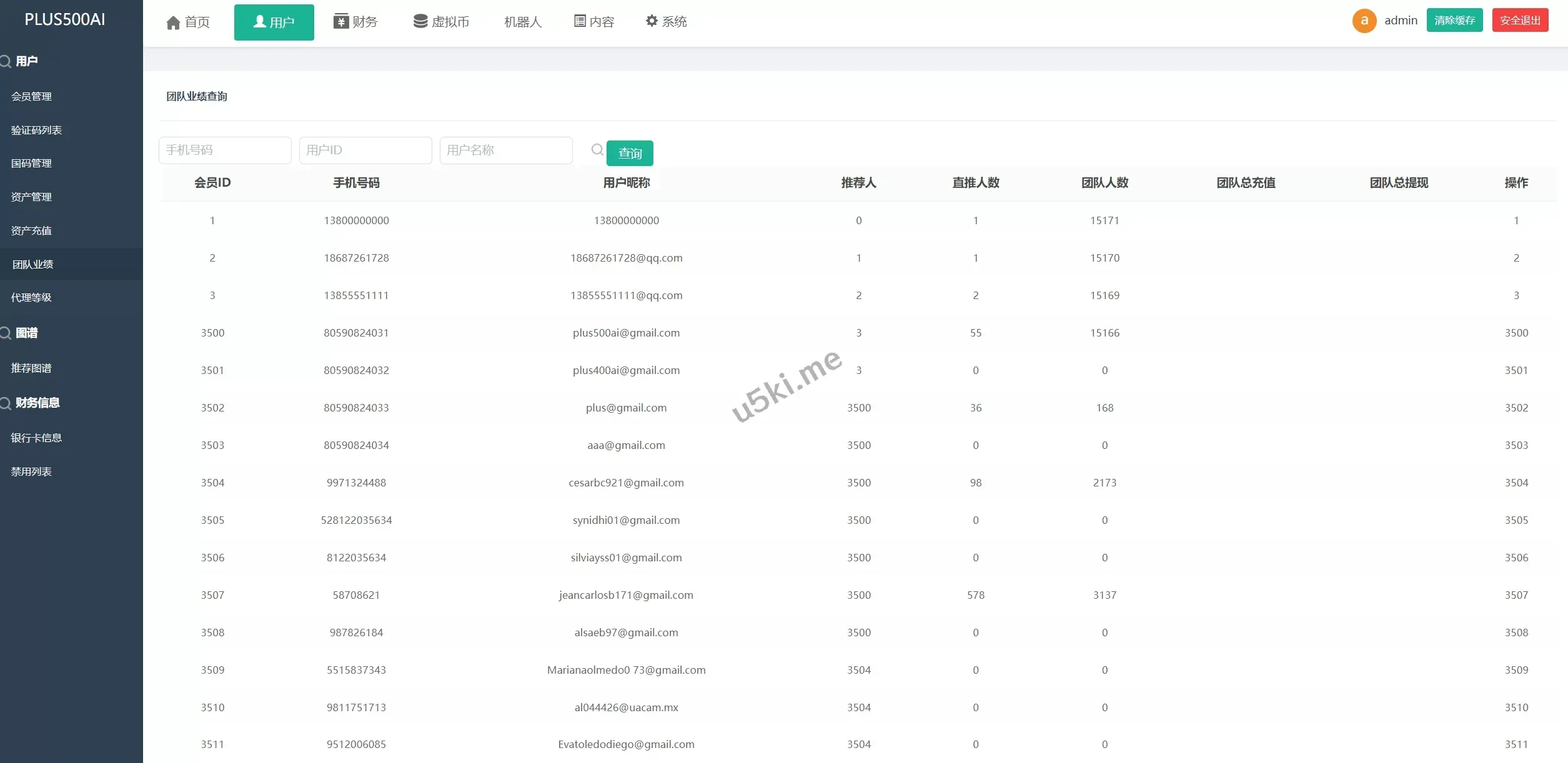Click the 清除缓存 button
Screen dimensions: 1568x763
[x=1454, y=21]
